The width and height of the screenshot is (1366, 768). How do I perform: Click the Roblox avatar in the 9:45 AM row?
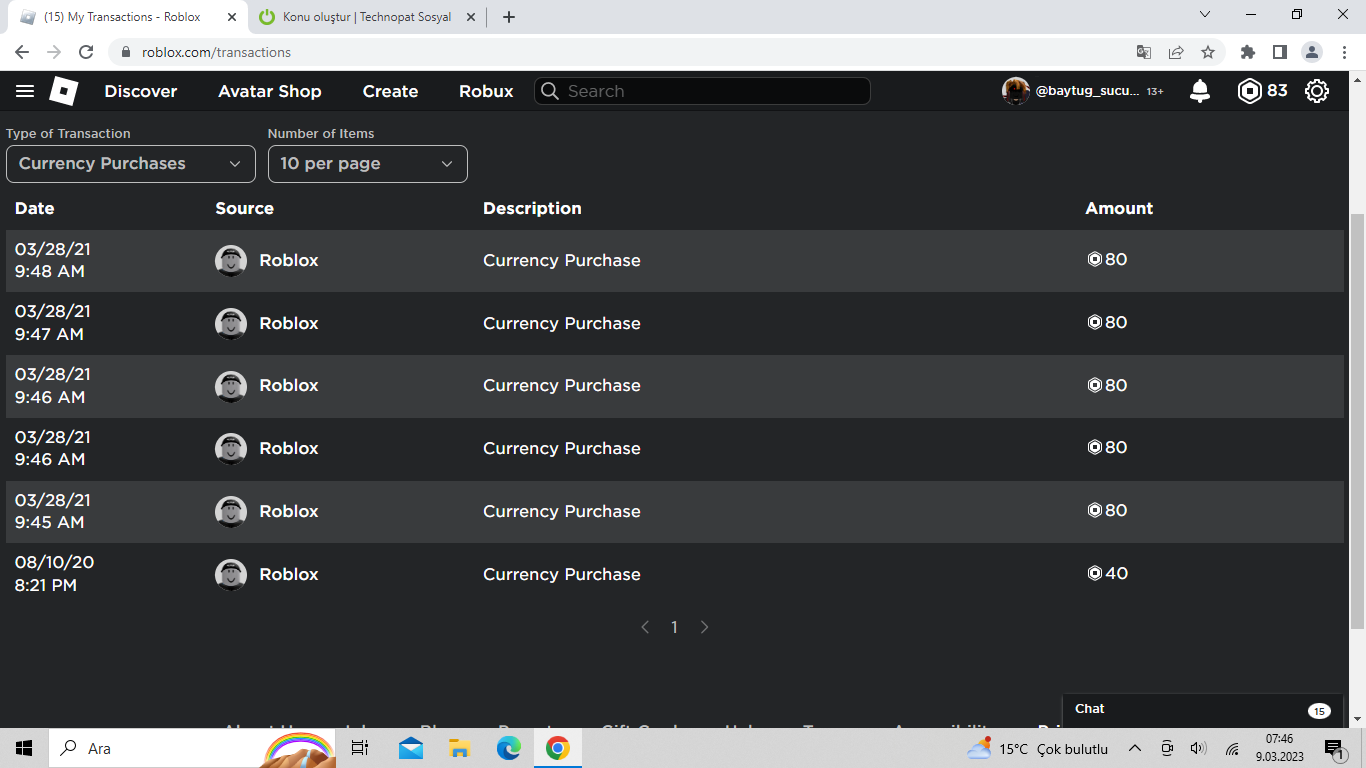tap(231, 512)
